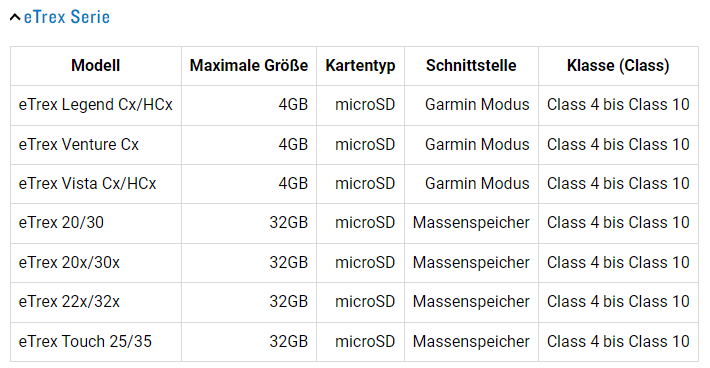710x368 pixels.
Task: Click 4GB size in eTrex Legend row
Action: tap(293, 105)
